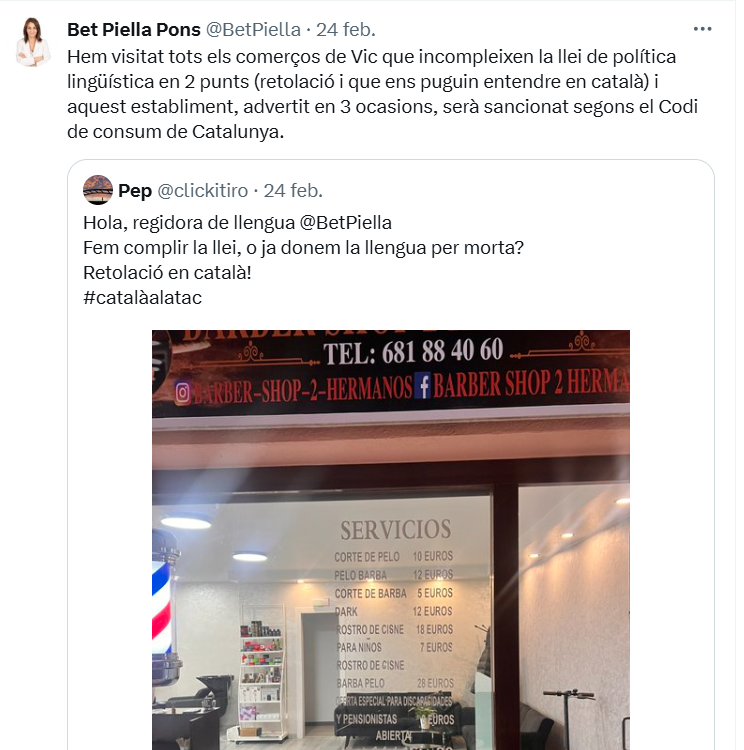The height and width of the screenshot is (750, 744).
Task: Open the quoted tweet line 'Retolació en català!'
Action: 167,273
